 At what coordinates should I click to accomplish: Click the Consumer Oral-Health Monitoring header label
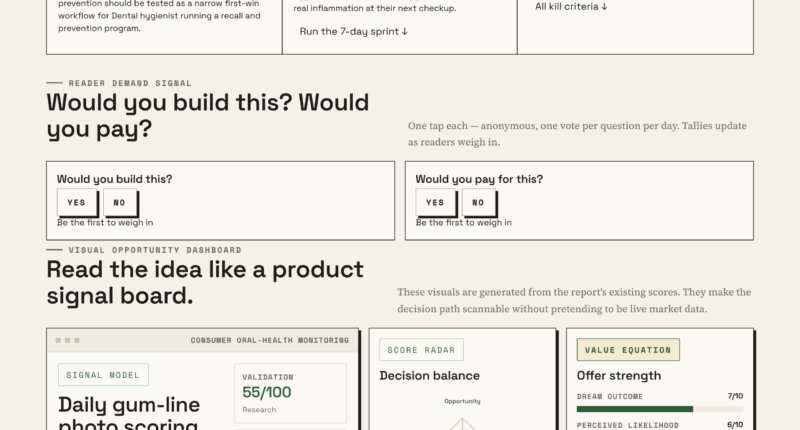click(270, 340)
